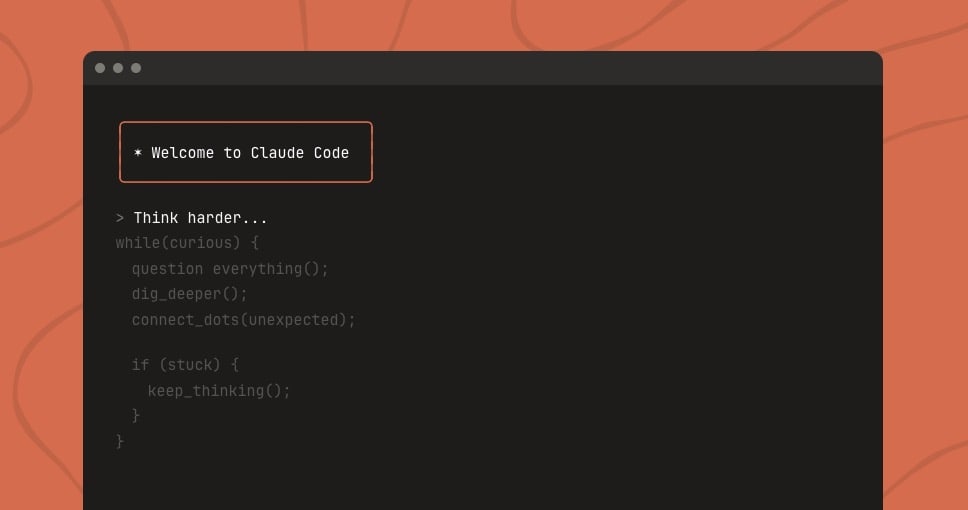Click the empty area of the terminal title bar
Image resolution: width=968 pixels, height=510 pixels.
point(500,68)
